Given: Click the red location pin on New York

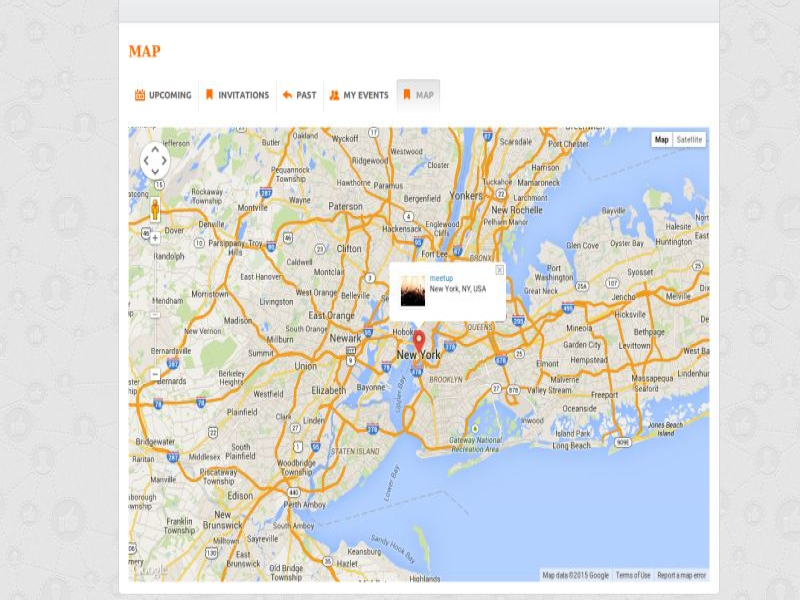Looking at the screenshot, I should point(419,340).
